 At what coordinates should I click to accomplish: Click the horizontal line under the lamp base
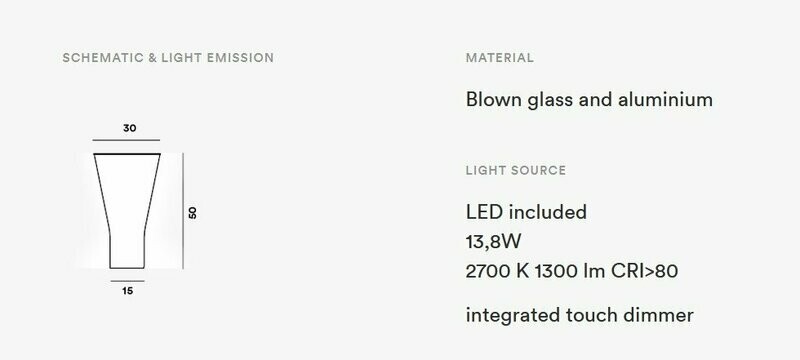coord(128,281)
